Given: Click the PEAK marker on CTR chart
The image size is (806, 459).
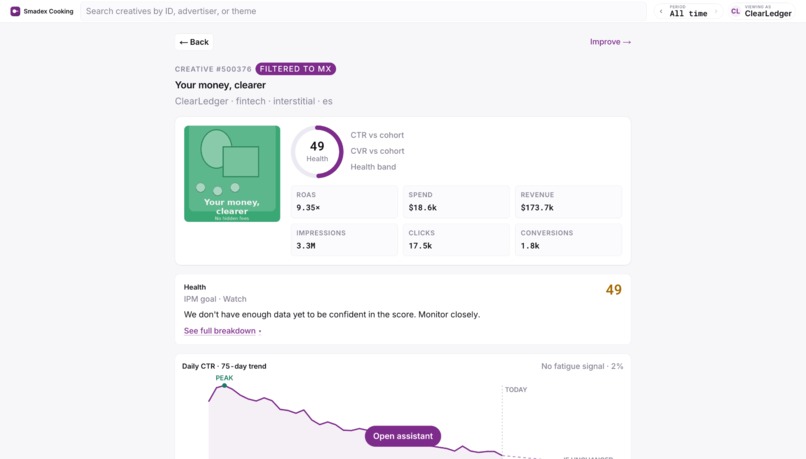Looking at the screenshot, I should coord(224,384).
